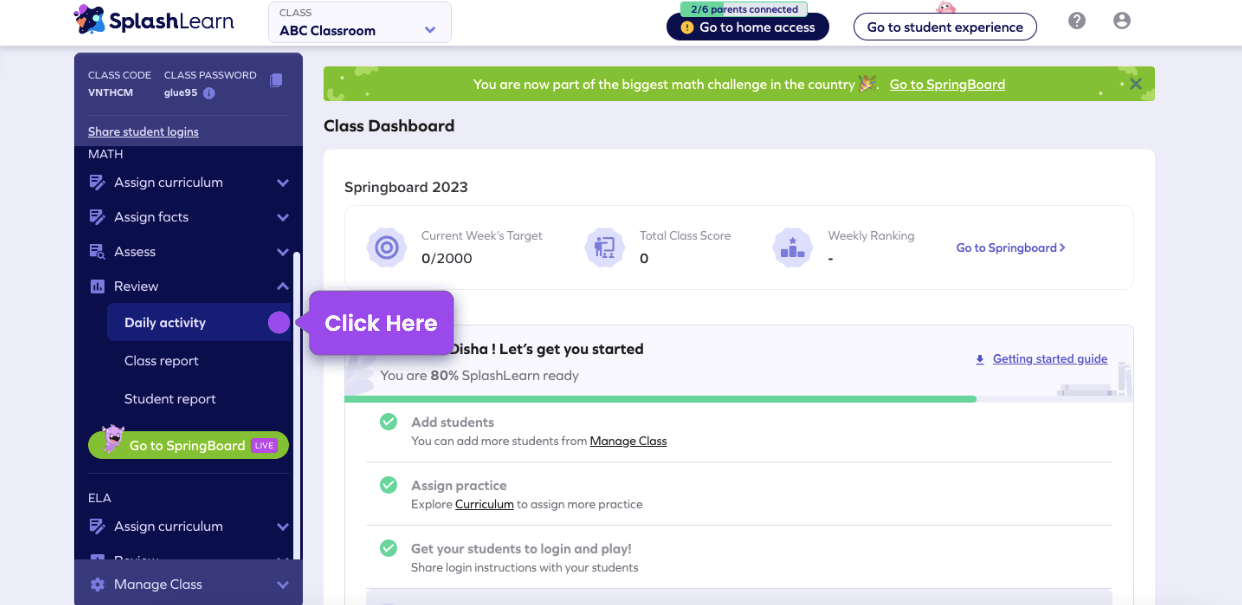
Task: Toggle the checkmark next to Assign practice
Action: tap(389, 485)
